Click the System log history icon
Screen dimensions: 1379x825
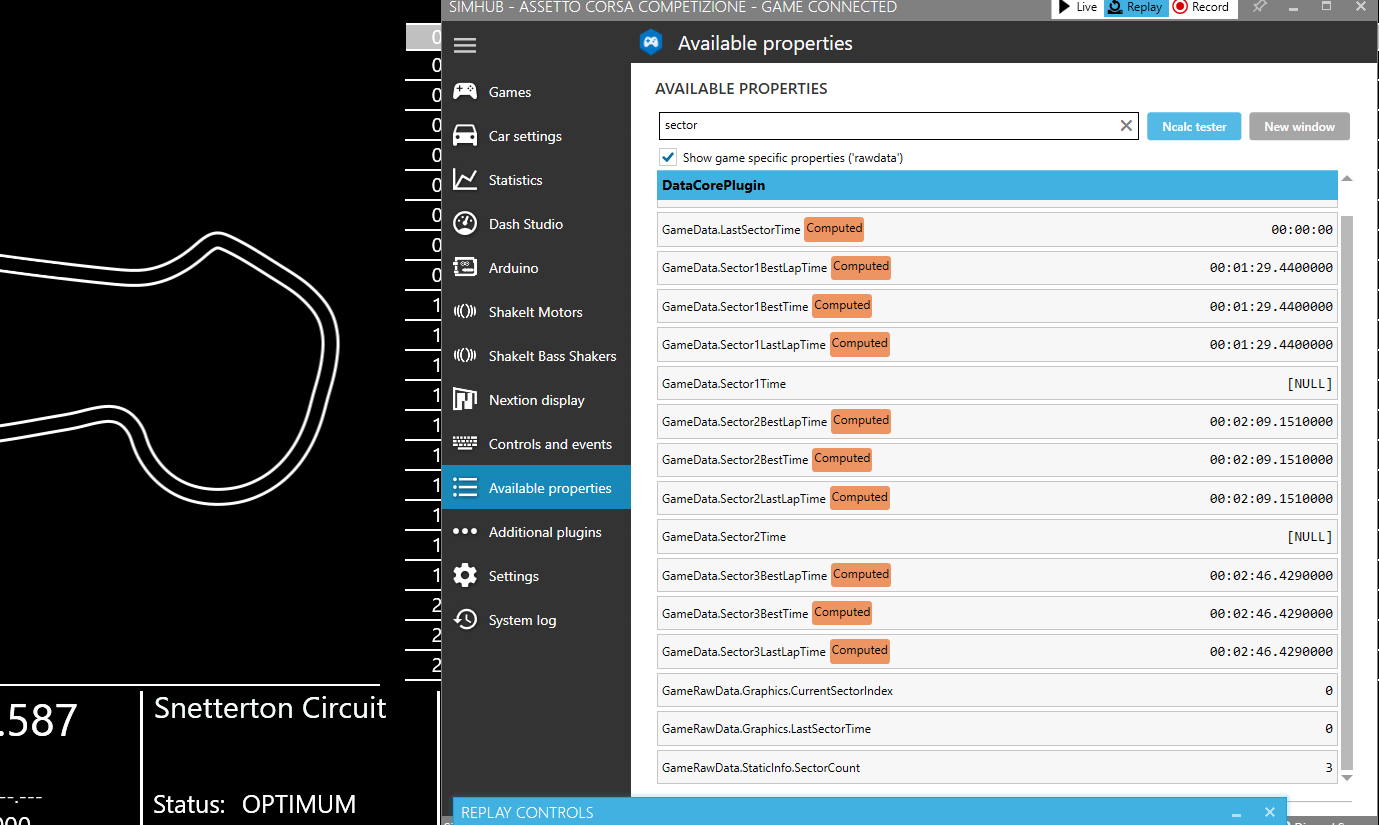(465, 620)
